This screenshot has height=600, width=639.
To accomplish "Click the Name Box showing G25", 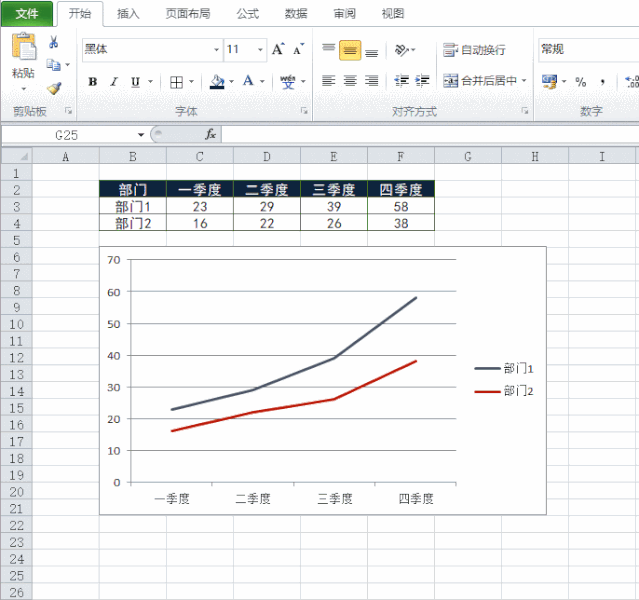I will click(67, 135).
